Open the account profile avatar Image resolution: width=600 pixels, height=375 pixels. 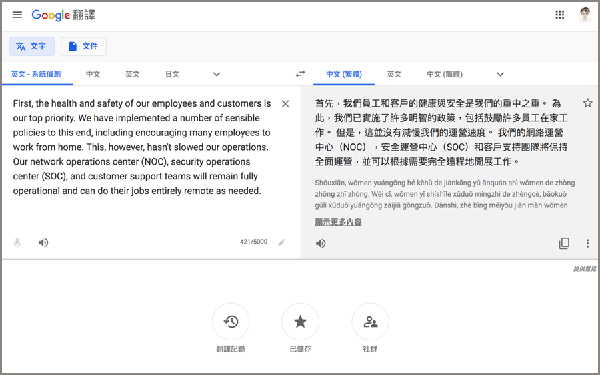[x=584, y=15]
